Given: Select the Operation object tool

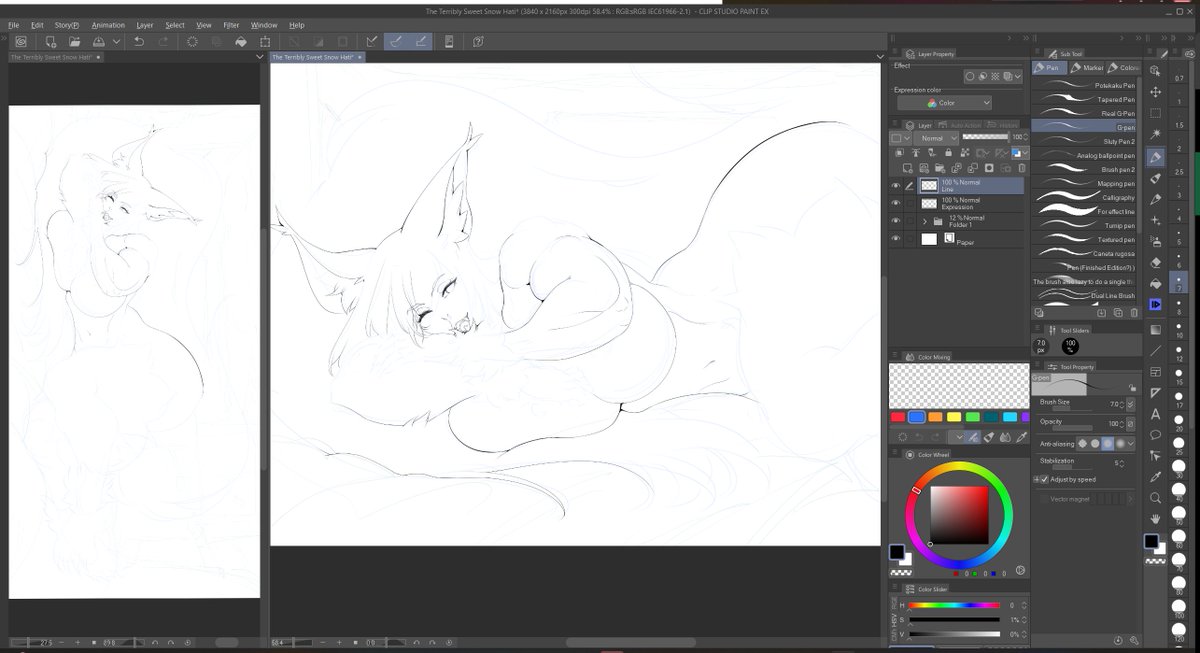Looking at the screenshot, I should click(x=1155, y=70).
